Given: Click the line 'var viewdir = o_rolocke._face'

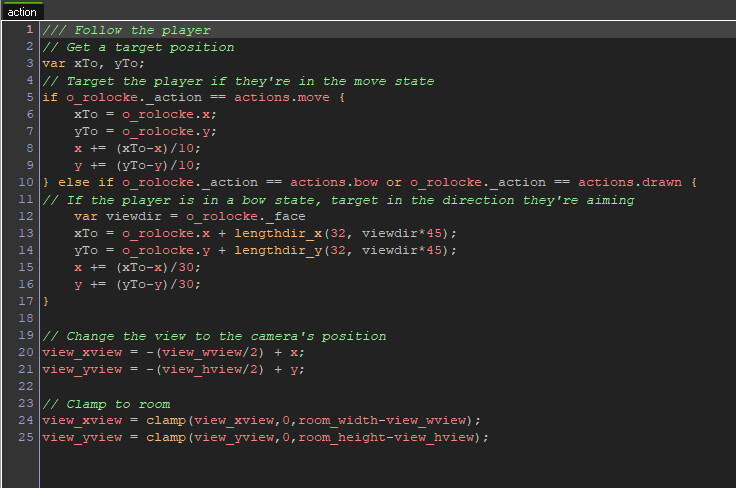Looking at the screenshot, I should pyautogui.click(x=190, y=216).
